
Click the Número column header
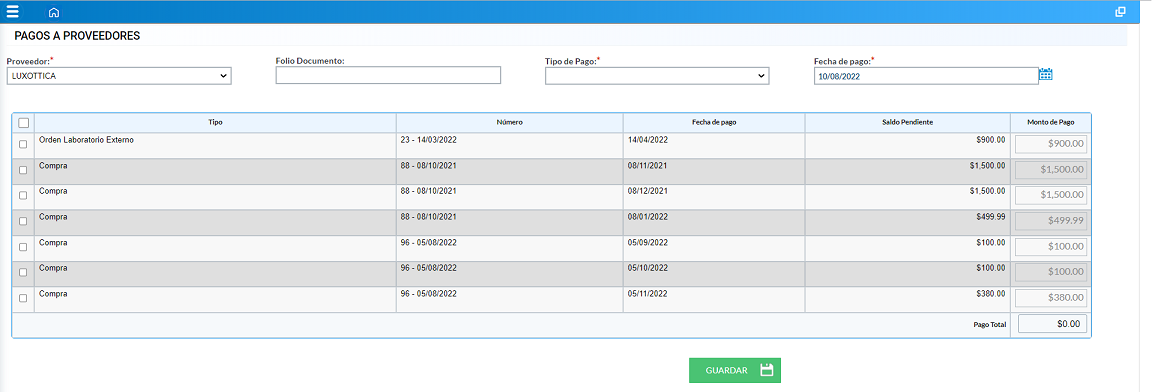[510, 123]
